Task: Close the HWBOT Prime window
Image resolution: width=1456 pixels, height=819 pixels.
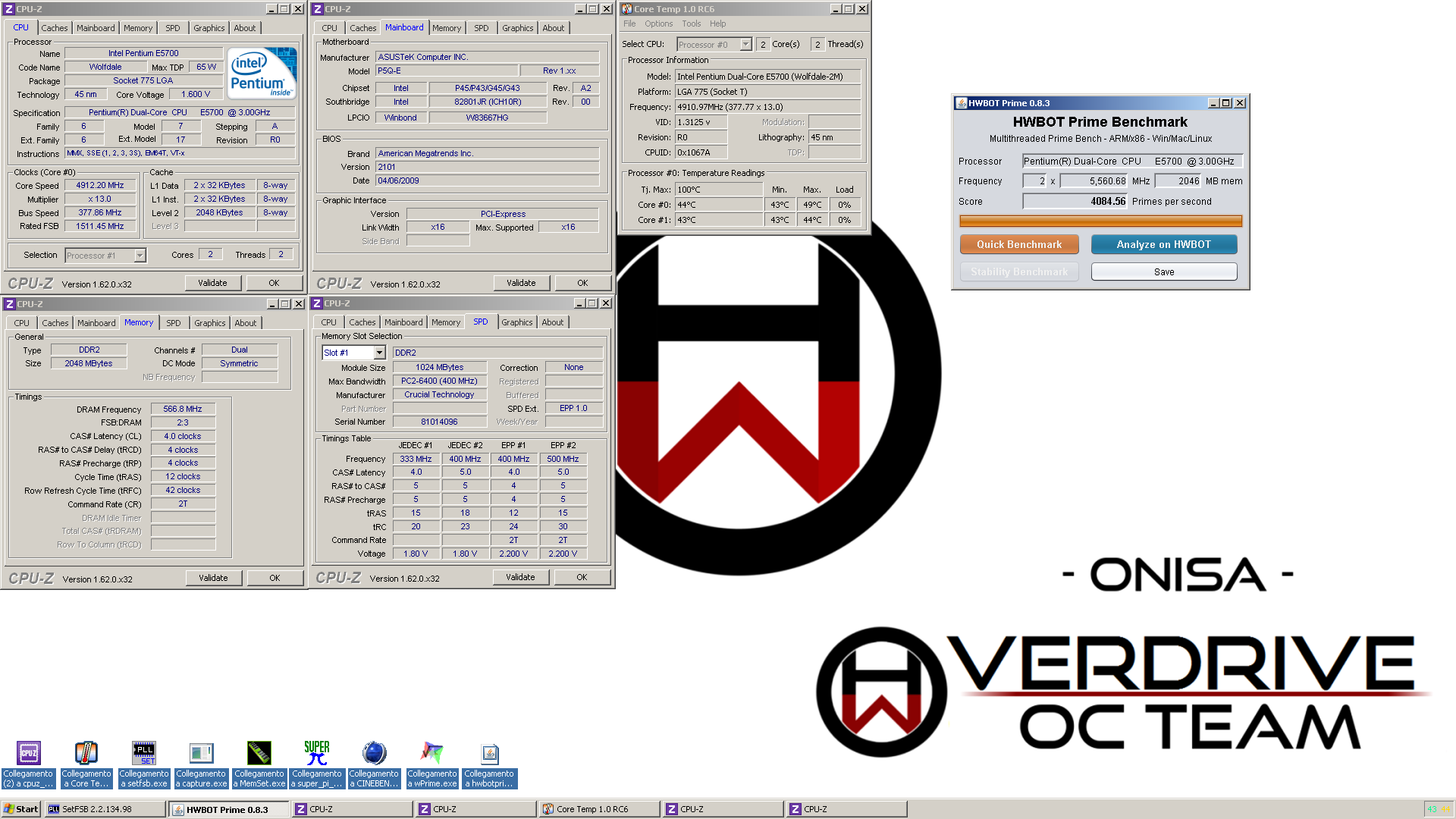Action: pos(1240,103)
